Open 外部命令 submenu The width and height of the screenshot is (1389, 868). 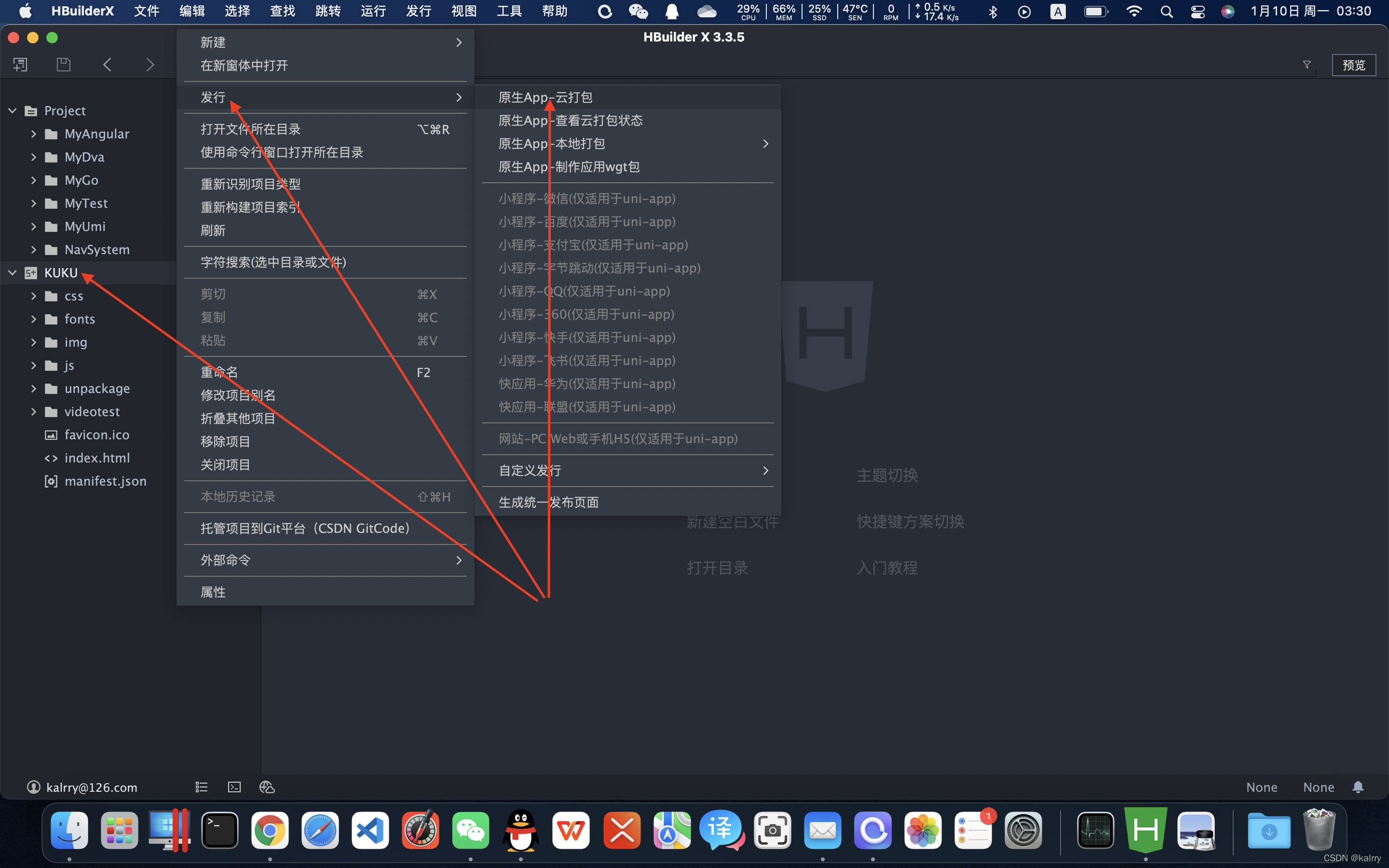pyautogui.click(x=326, y=560)
